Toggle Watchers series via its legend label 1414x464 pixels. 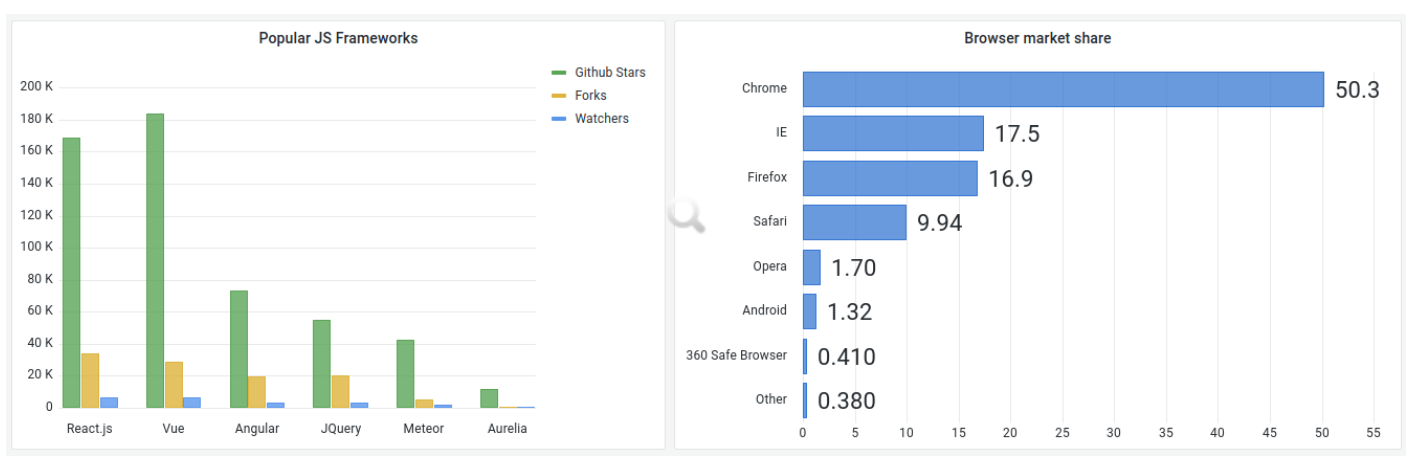601,119
